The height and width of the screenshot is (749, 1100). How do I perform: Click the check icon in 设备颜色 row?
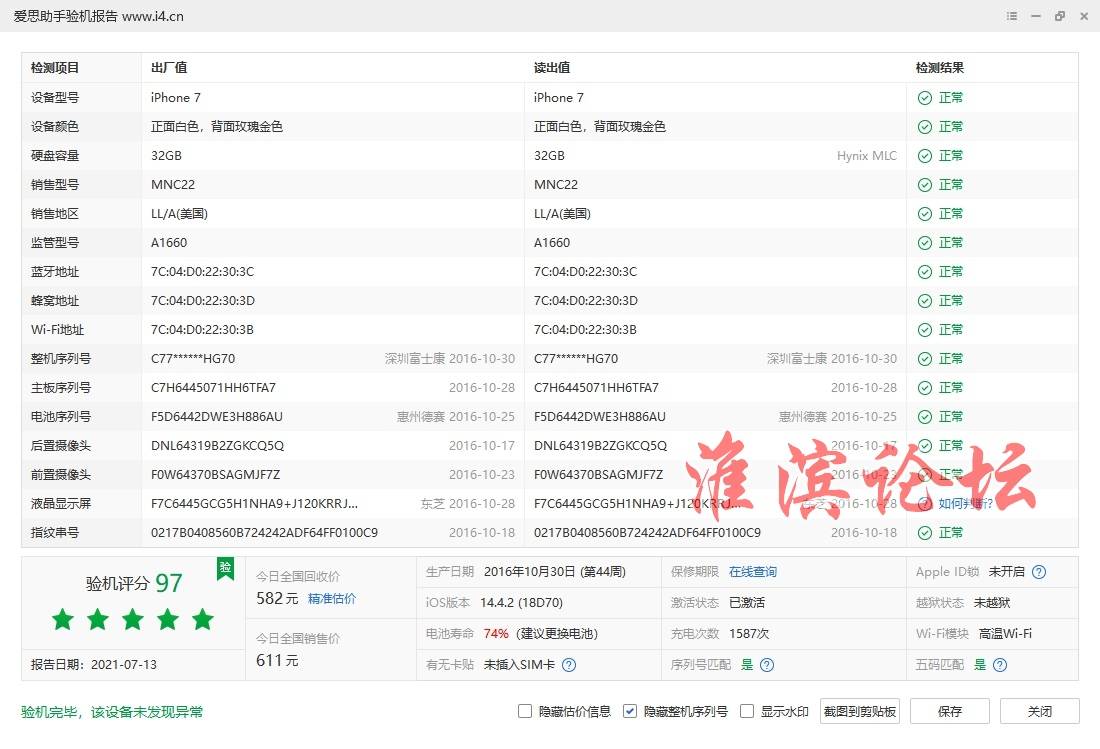pyautogui.click(x=925, y=127)
